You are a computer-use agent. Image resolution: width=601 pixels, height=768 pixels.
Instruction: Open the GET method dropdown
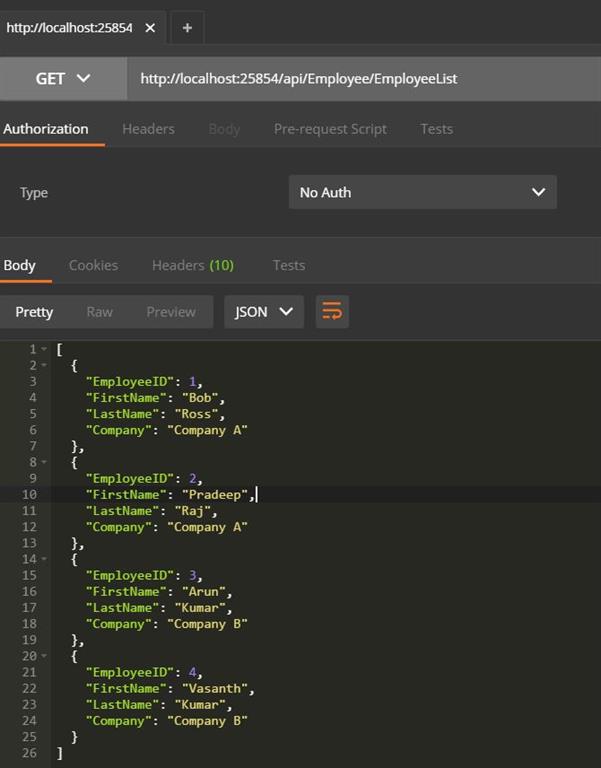click(63, 78)
